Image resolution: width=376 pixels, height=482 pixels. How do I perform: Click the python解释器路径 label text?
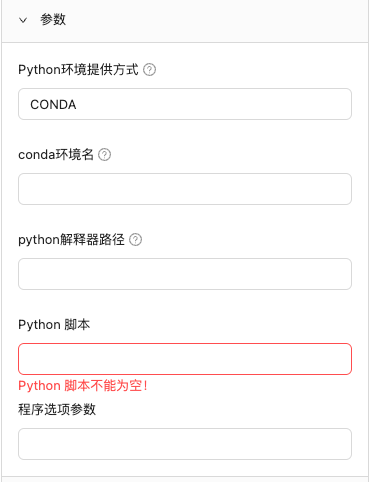click(x=71, y=240)
